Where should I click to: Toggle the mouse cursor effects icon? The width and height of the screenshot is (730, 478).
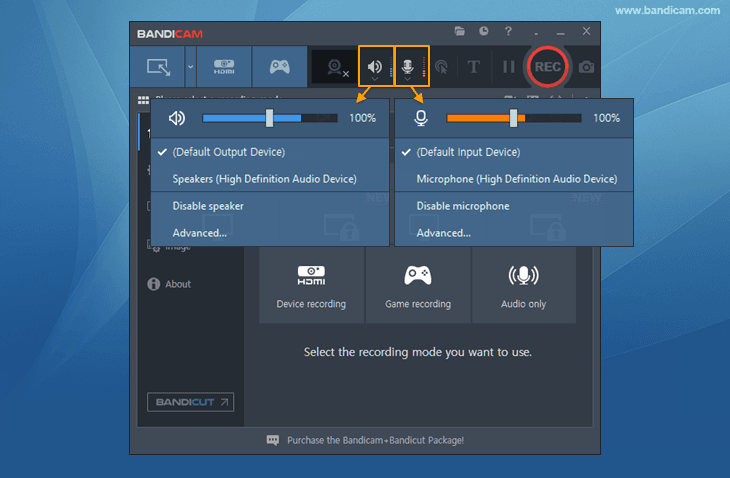(x=441, y=68)
